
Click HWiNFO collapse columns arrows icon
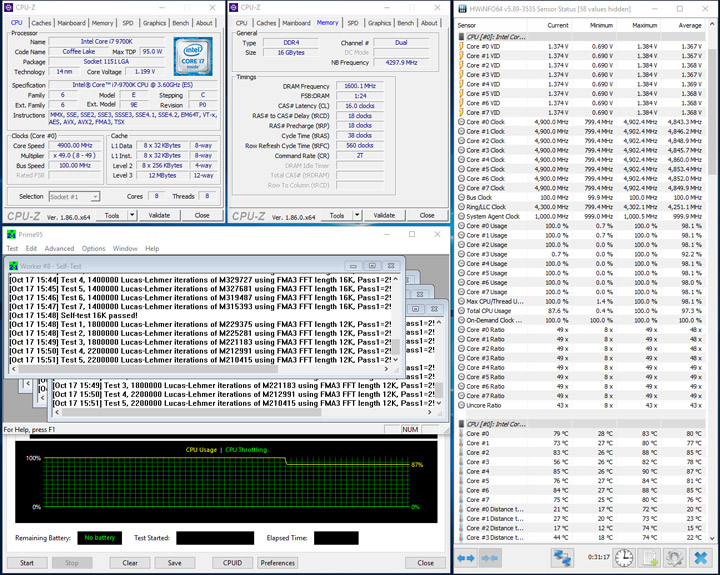490,558
